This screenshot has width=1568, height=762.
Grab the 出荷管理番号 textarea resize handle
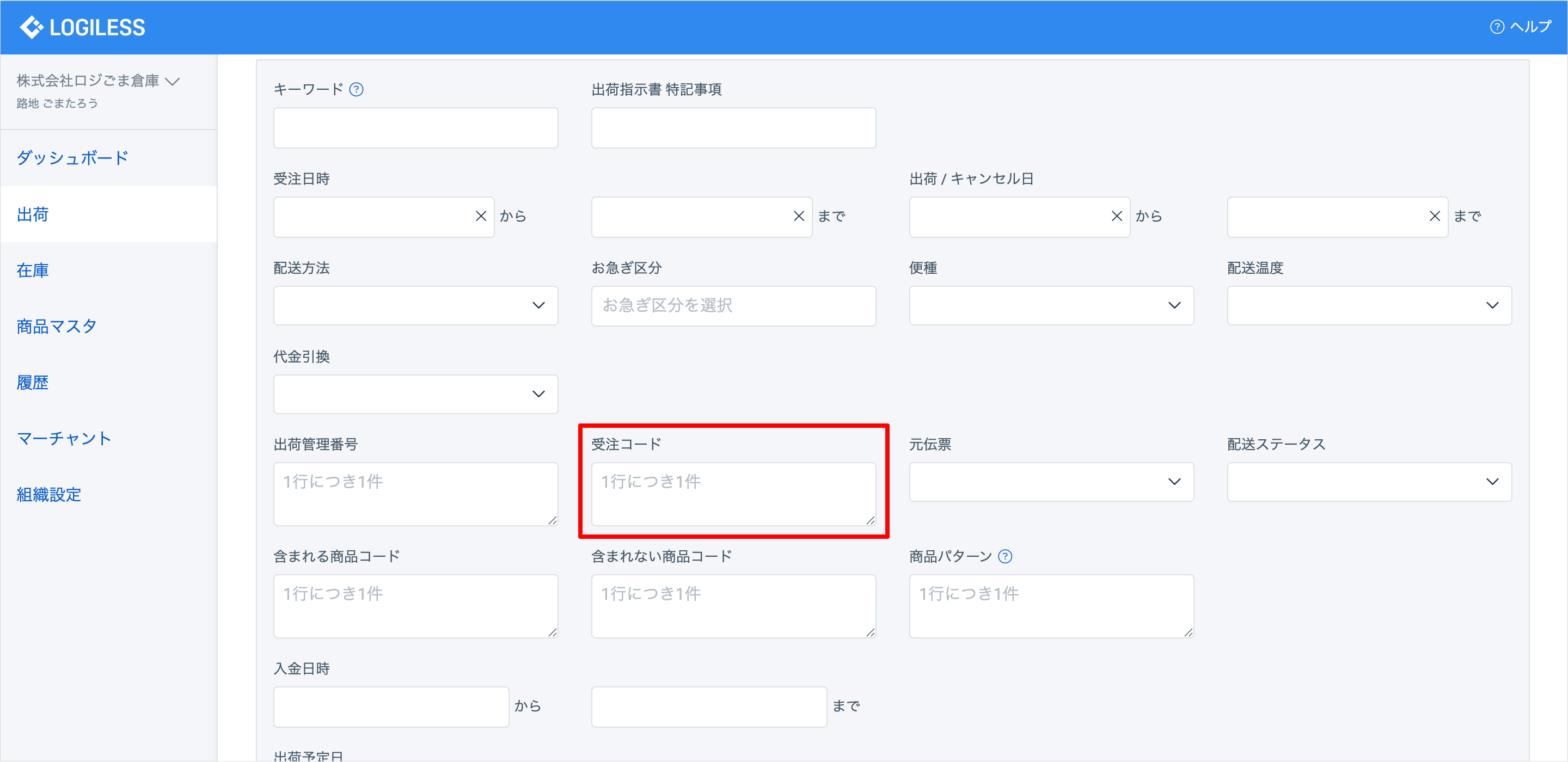pyautogui.click(x=552, y=520)
